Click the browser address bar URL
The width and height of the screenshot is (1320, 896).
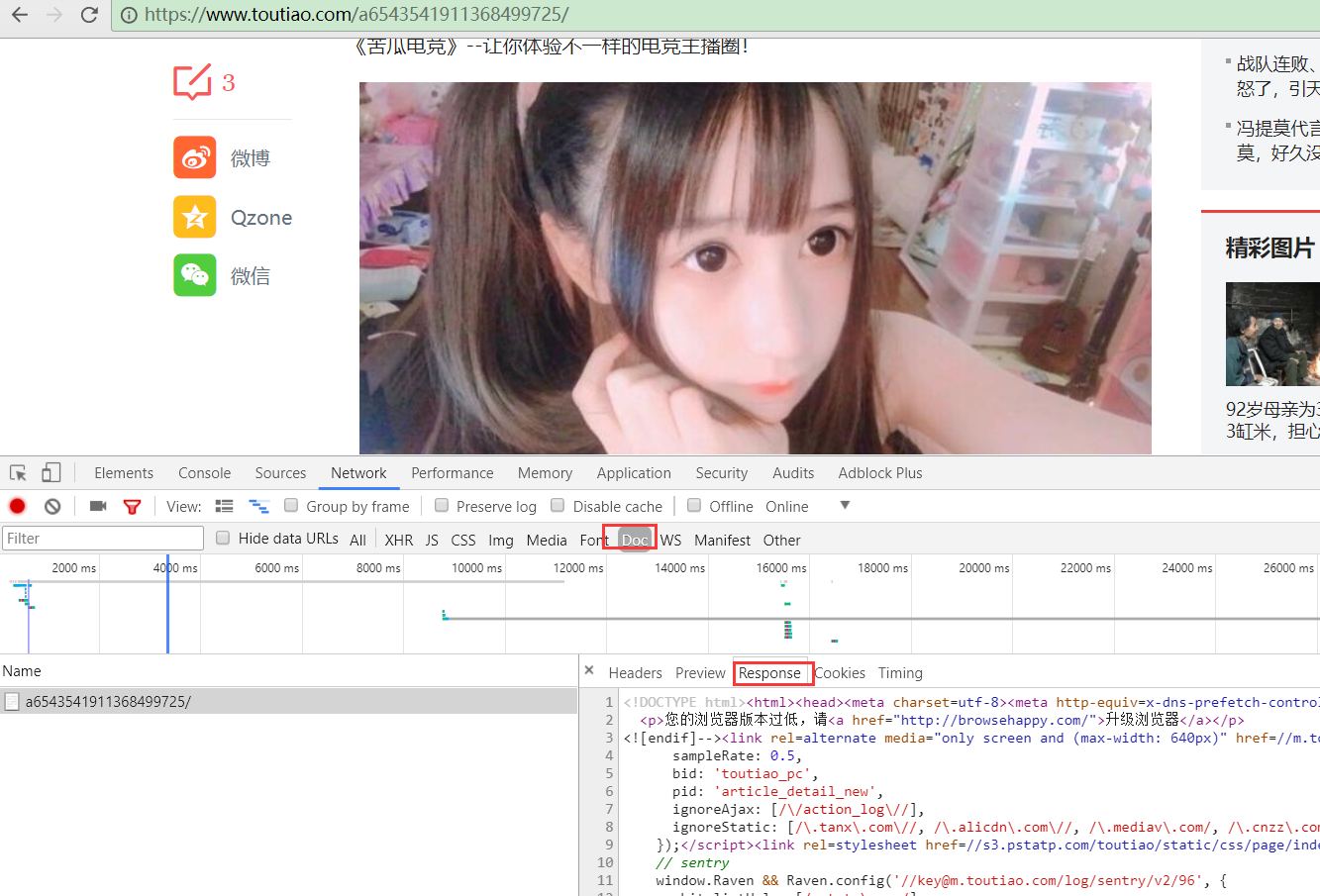(356, 15)
